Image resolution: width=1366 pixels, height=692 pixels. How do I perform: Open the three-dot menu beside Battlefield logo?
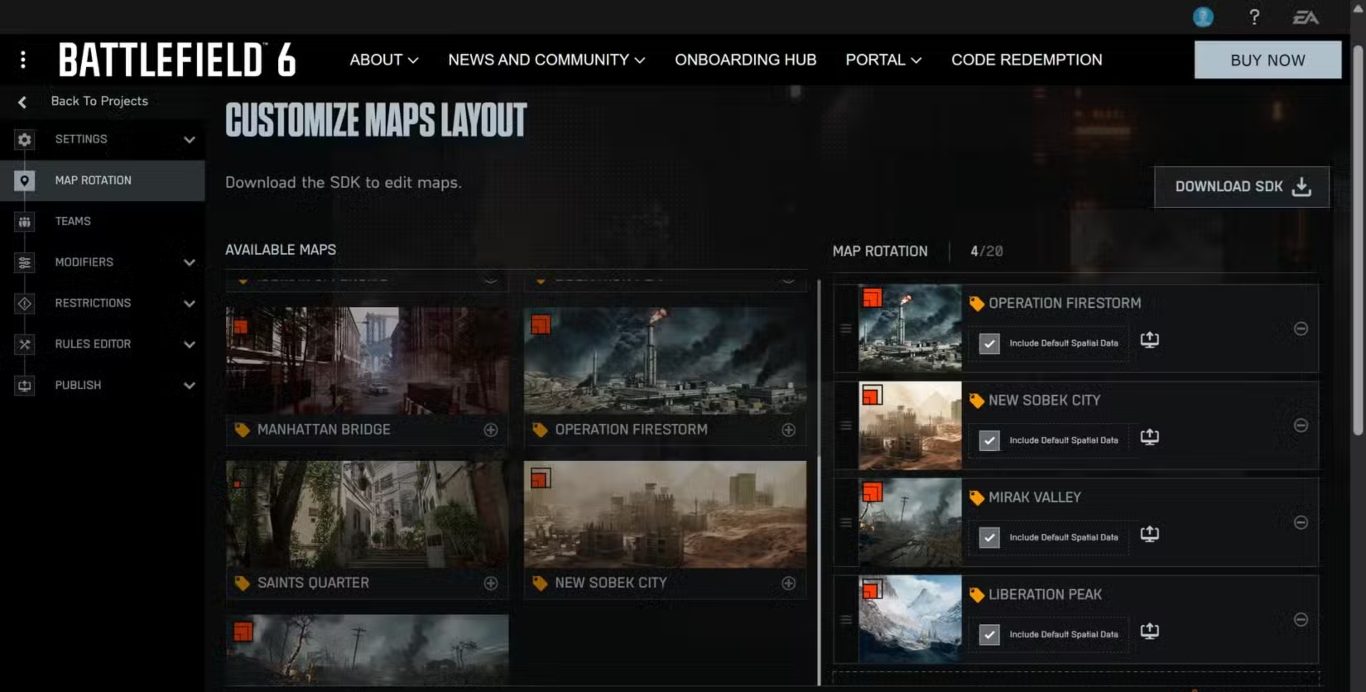point(23,60)
